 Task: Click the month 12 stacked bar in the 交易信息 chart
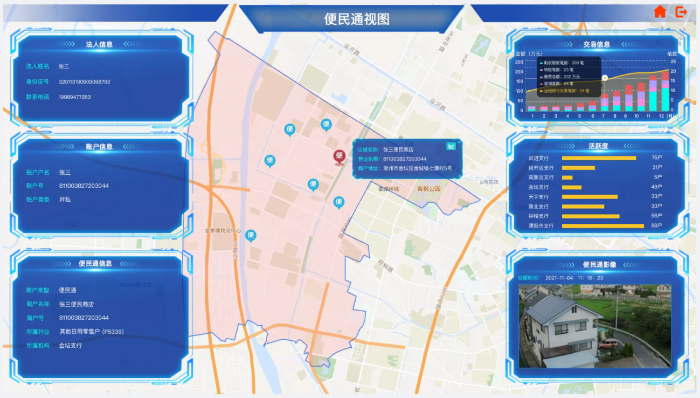(665, 91)
